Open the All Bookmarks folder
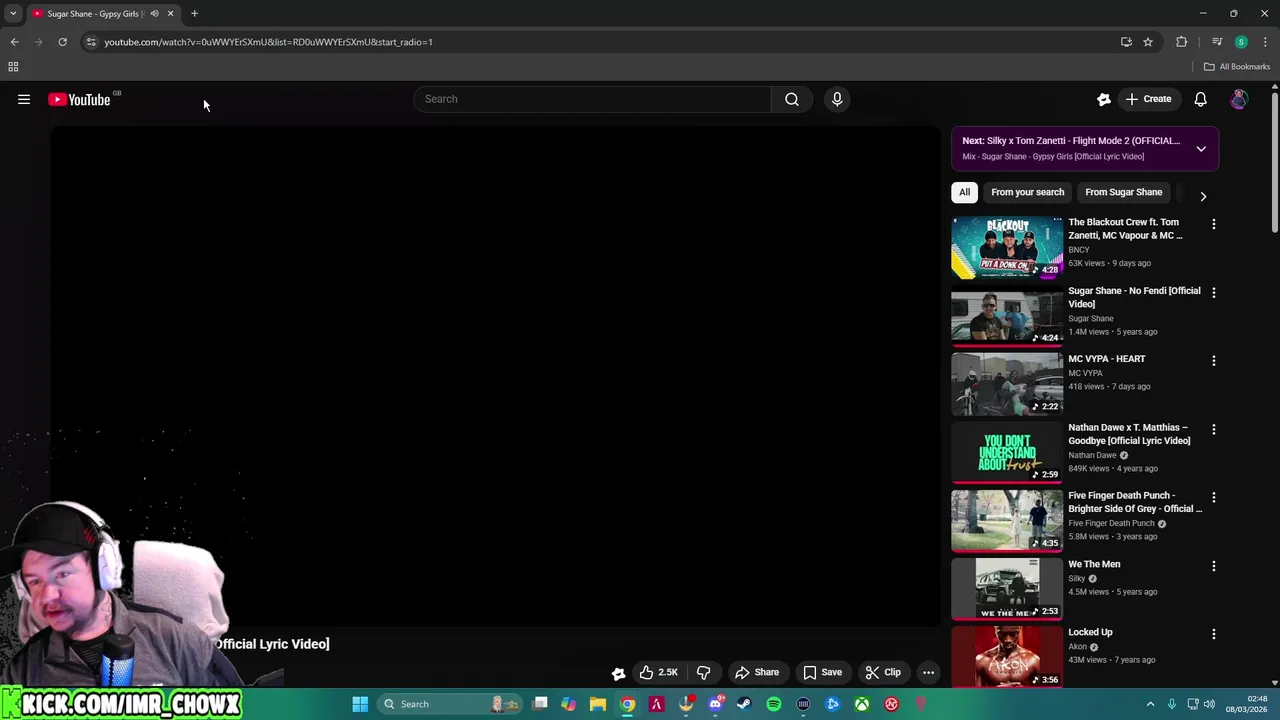This screenshot has height=720, width=1280. (1237, 67)
